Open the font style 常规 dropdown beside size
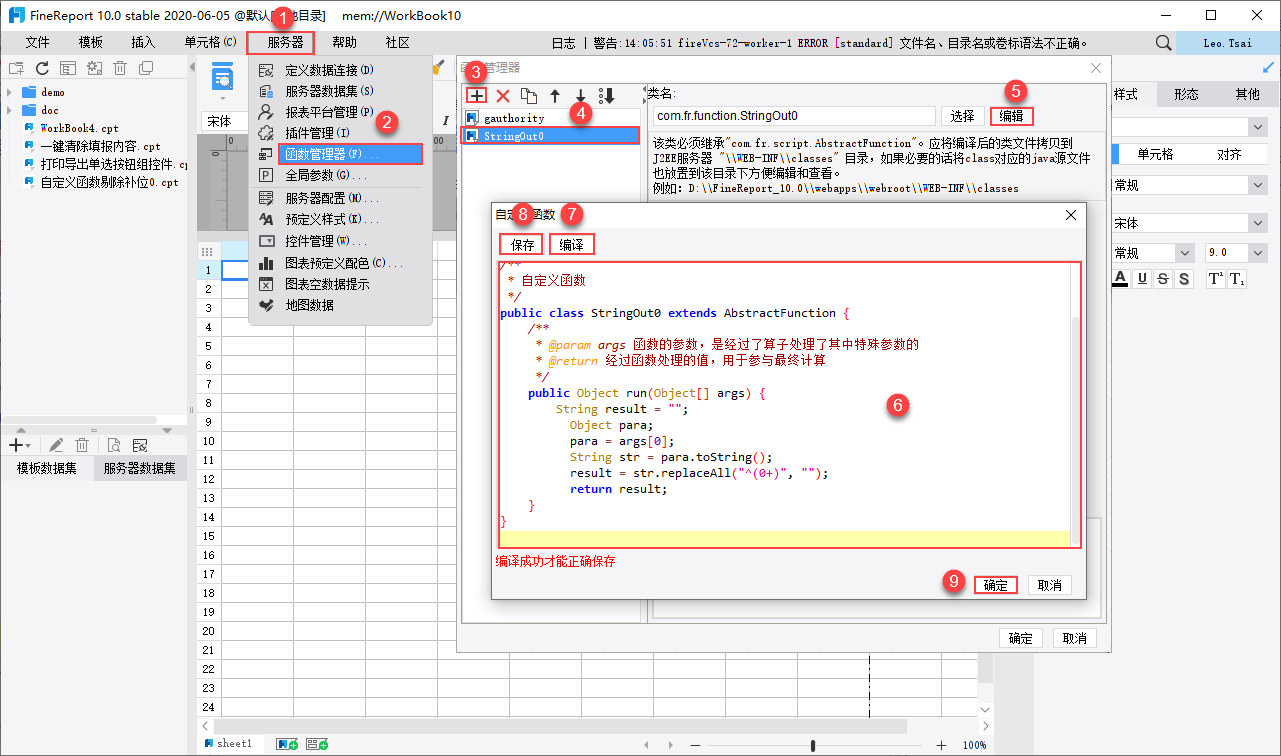This screenshot has height=756, width=1281. coord(1183,253)
